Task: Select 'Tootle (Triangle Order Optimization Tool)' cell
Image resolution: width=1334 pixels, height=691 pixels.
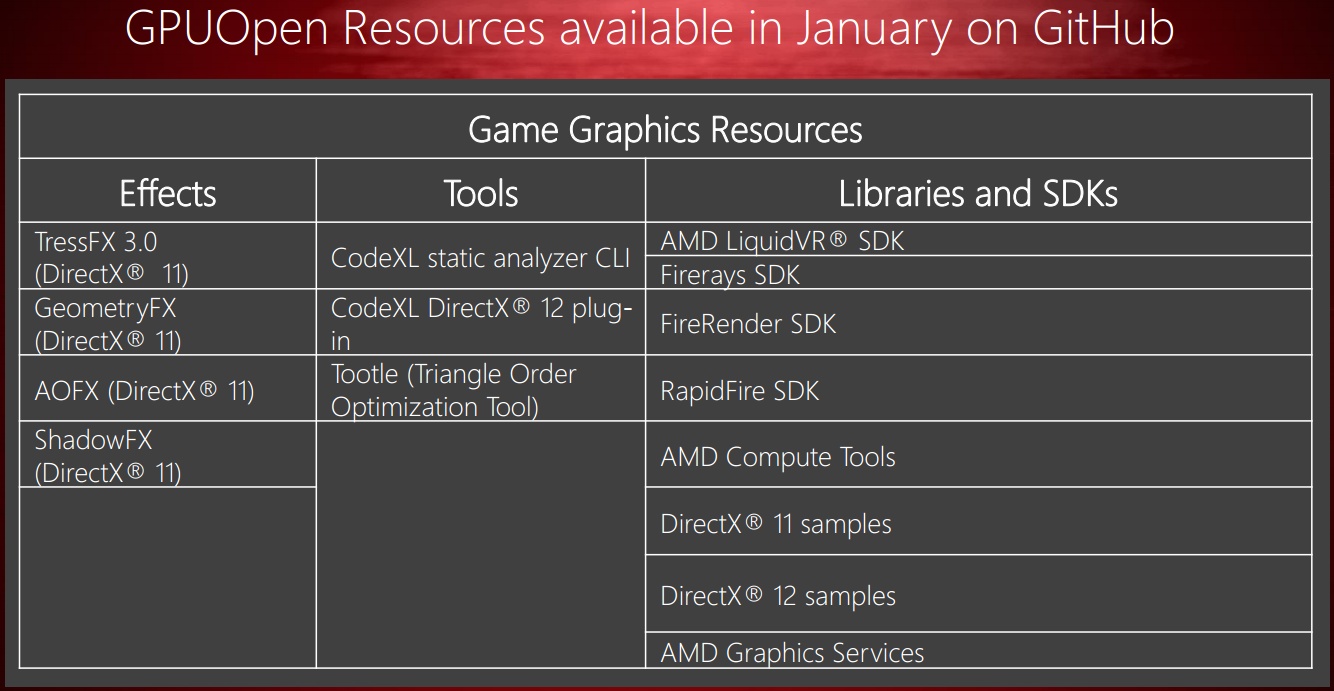Action: pos(481,388)
